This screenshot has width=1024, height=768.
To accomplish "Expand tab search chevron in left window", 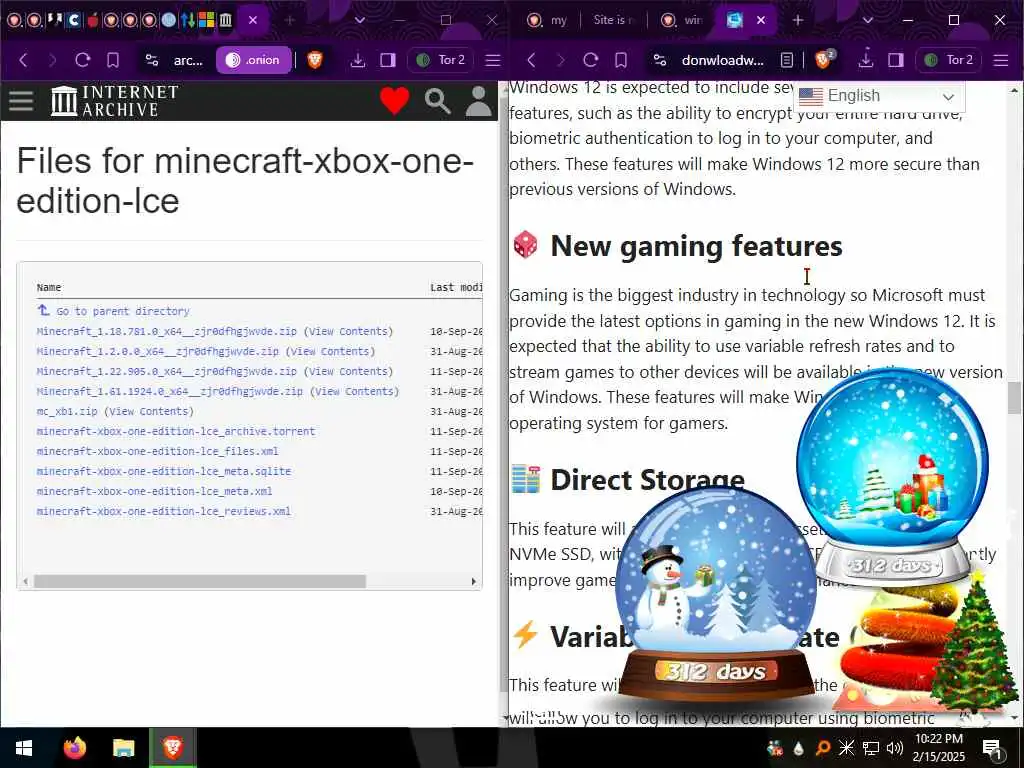I will pos(359,20).
